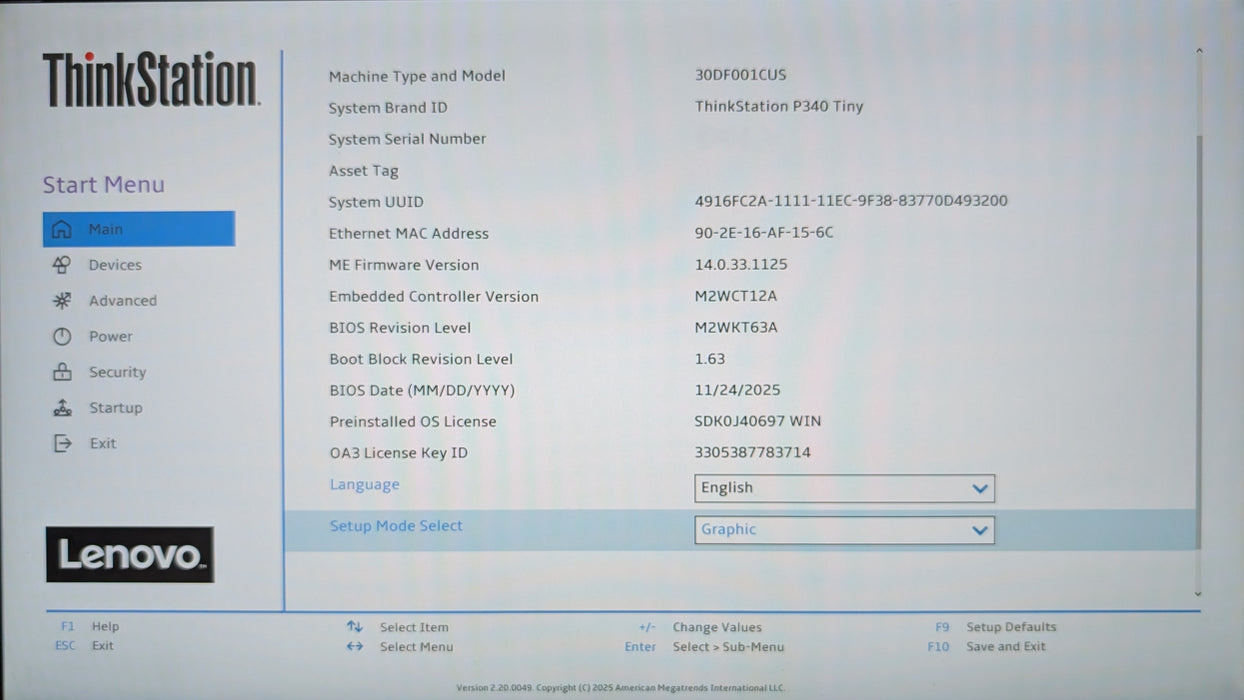Open the Language dropdown showing English
The height and width of the screenshot is (700, 1244).
pyautogui.click(x=844, y=488)
